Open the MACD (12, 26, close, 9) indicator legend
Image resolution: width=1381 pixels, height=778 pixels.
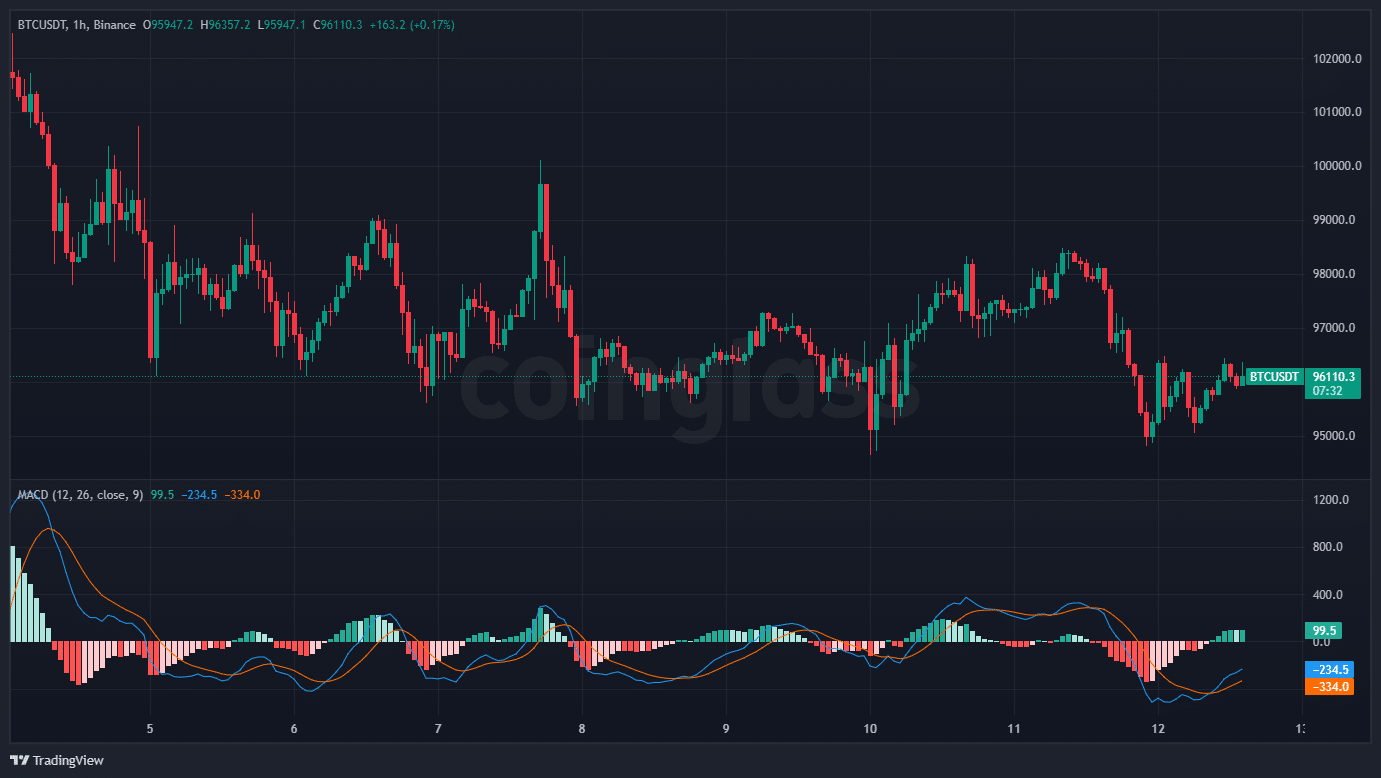point(80,495)
